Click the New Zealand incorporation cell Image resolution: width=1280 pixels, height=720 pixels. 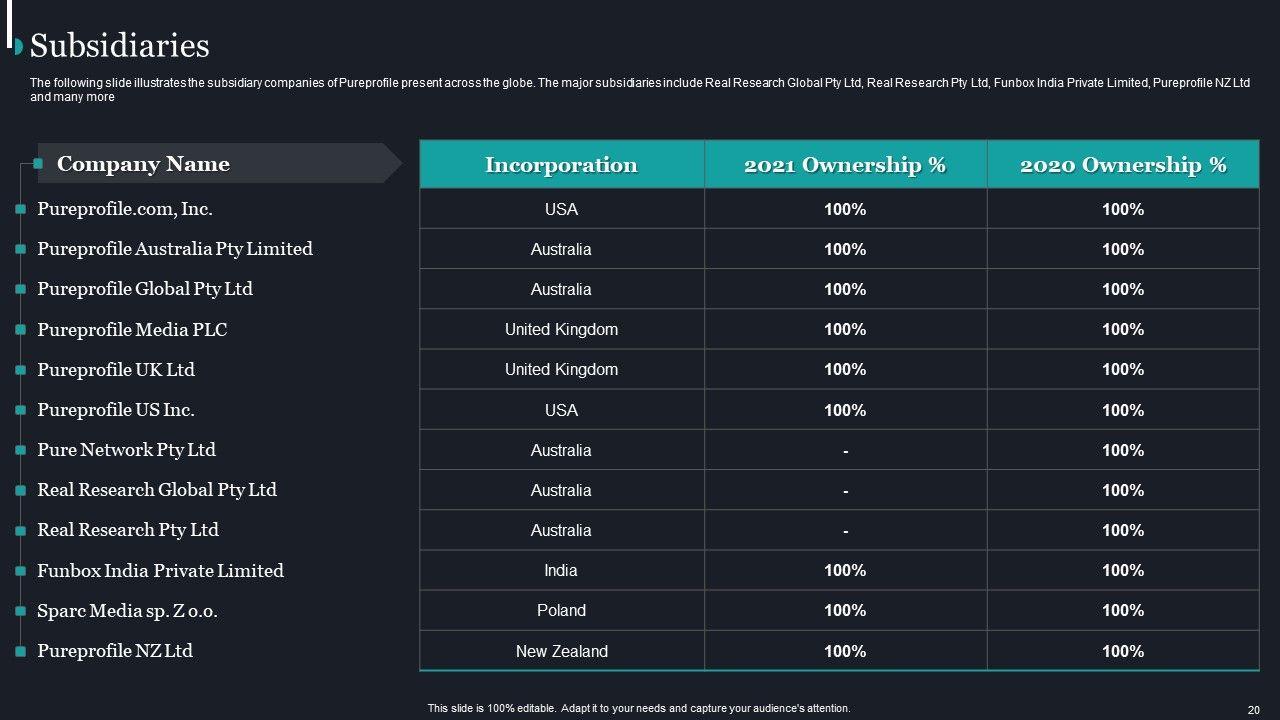(x=561, y=651)
